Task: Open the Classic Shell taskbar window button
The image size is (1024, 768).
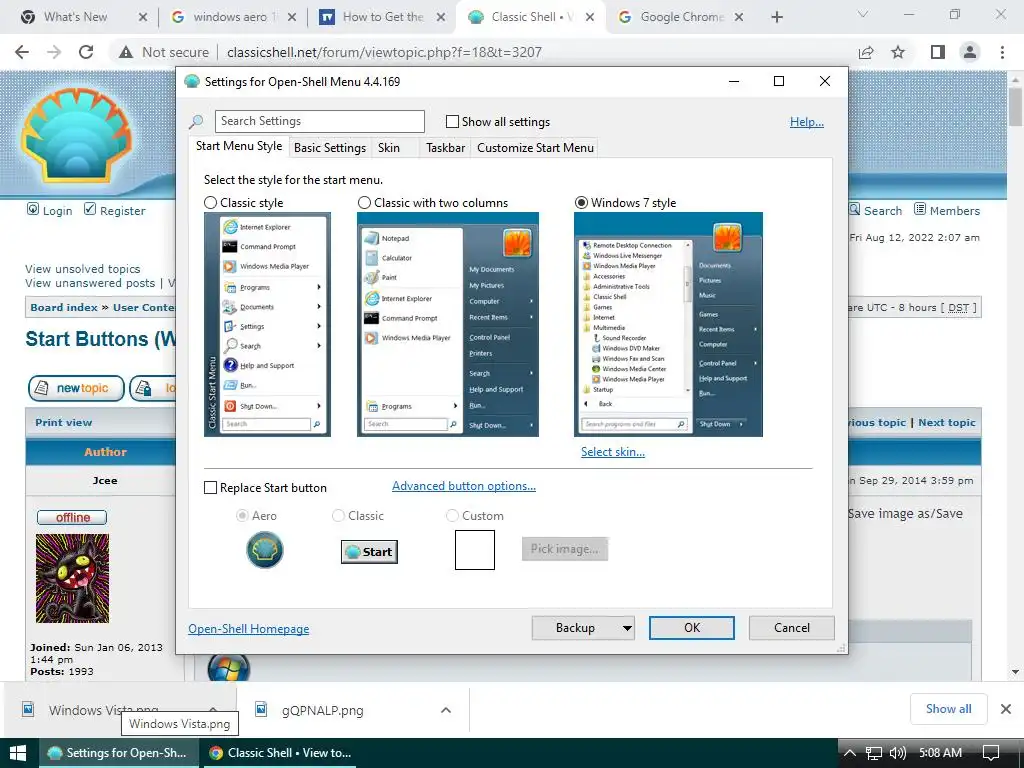Action: 280,753
